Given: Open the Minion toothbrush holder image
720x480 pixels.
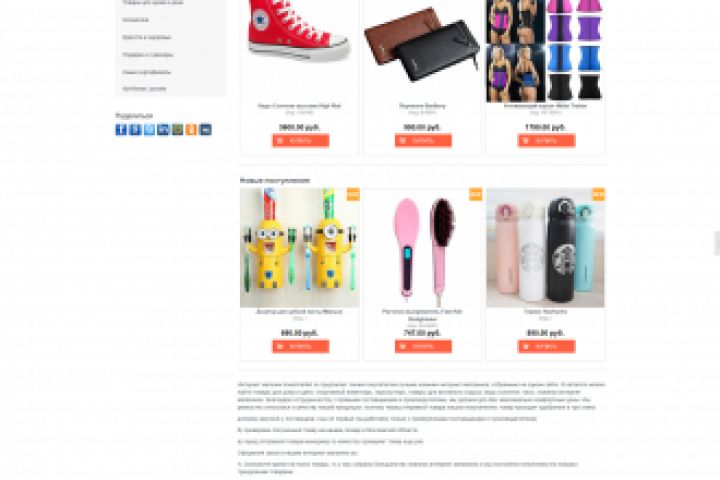Looking at the screenshot, I should point(300,248).
